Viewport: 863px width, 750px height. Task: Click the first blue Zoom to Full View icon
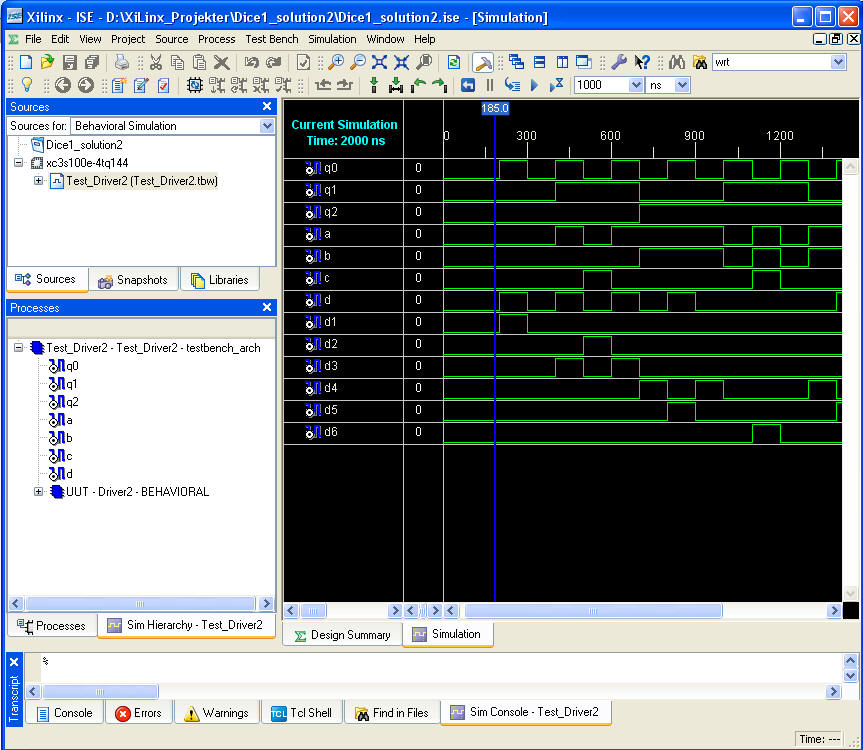coord(379,62)
